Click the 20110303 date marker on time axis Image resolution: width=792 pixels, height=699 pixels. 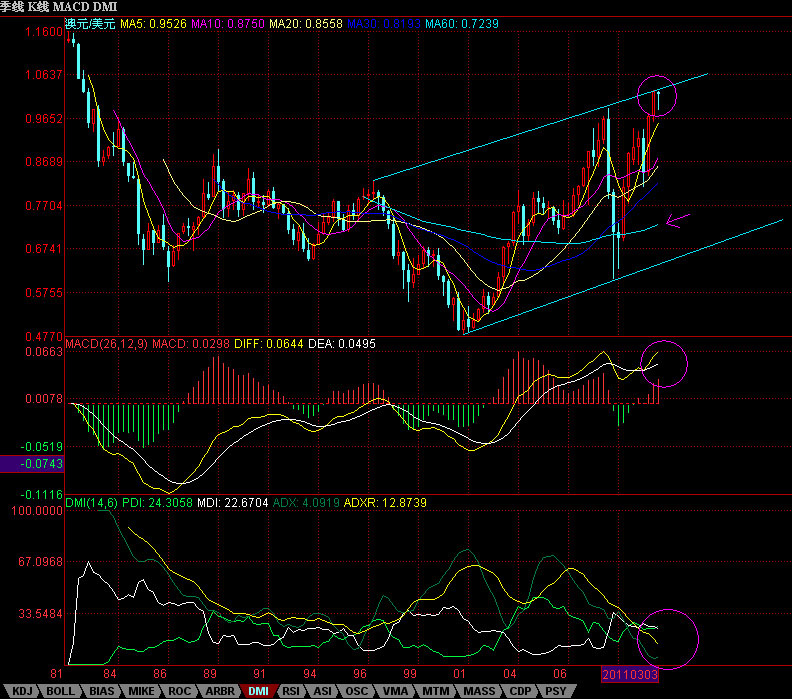(x=630, y=674)
